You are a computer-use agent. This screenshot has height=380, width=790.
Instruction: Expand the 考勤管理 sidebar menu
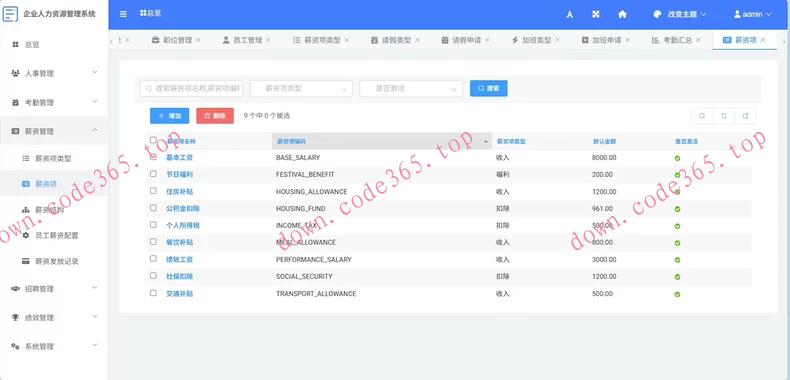click(54, 102)
